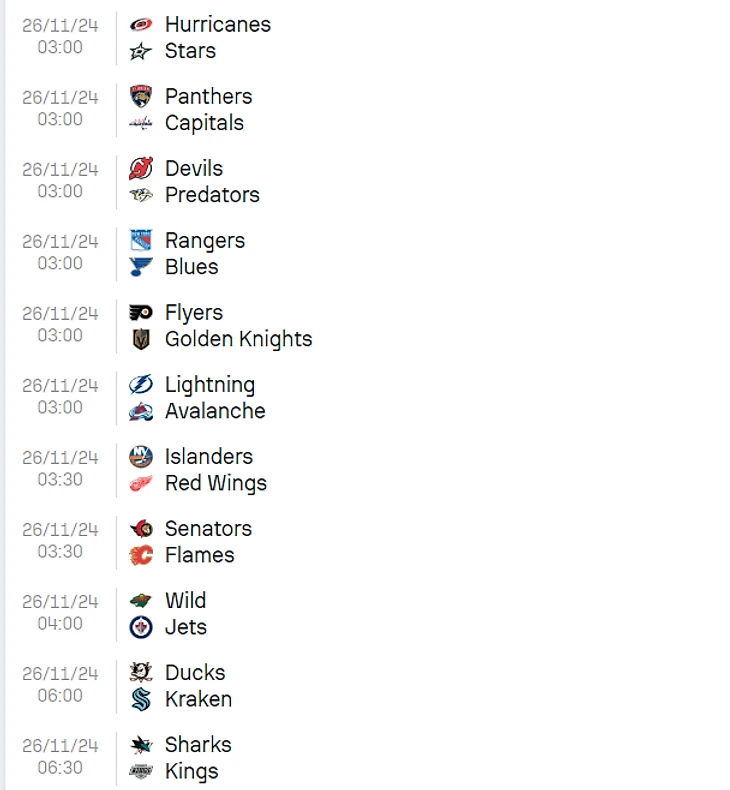This screenshot has height=790, width=730.
Task: Click the Devils team logo
Action: point(141,169)
